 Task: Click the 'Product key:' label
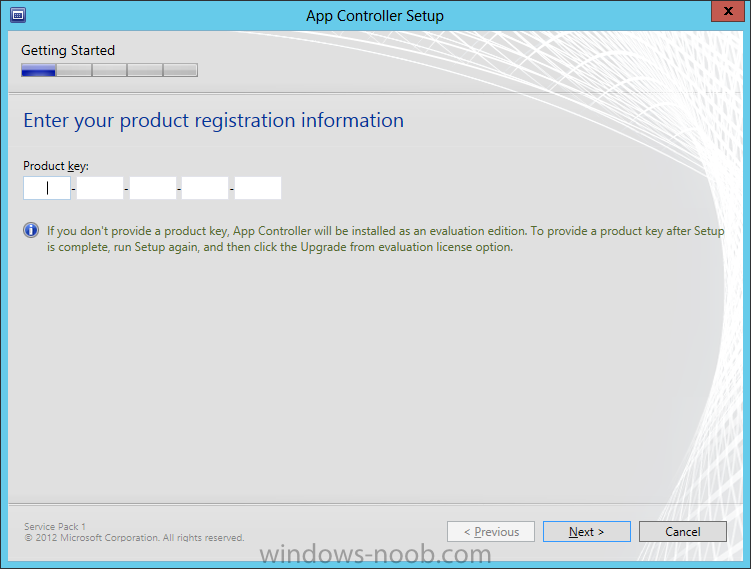click(x=56, y=166)
